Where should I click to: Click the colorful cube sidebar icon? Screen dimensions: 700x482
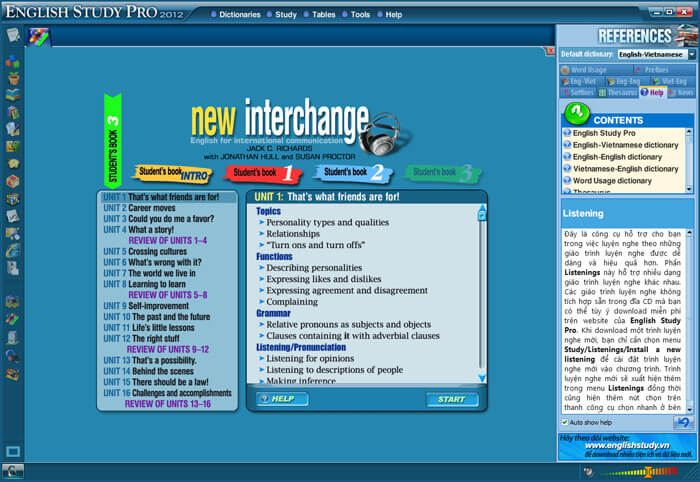[x=12, y=198]
